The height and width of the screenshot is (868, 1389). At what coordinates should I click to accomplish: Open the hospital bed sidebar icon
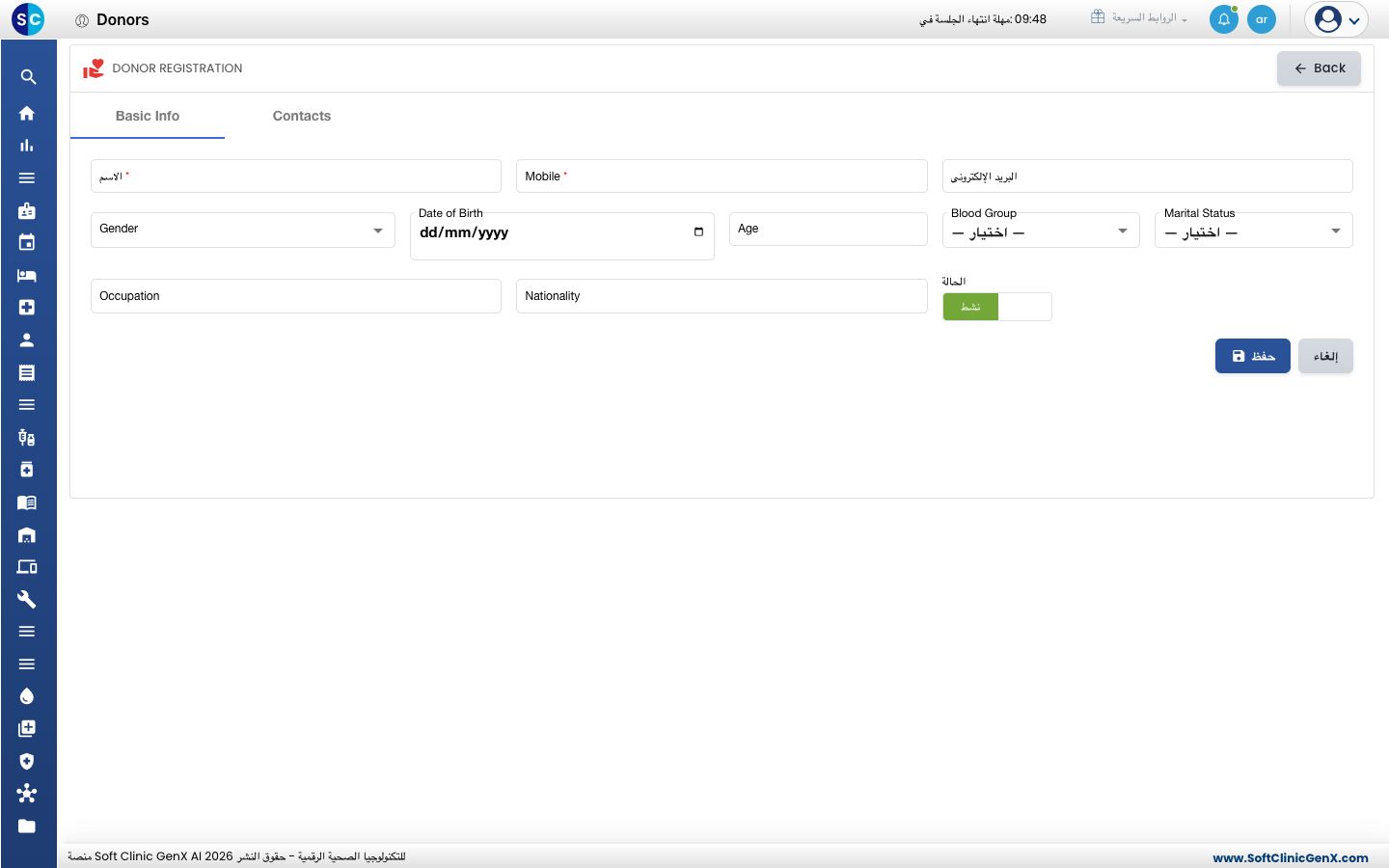[x=27, y=275]
